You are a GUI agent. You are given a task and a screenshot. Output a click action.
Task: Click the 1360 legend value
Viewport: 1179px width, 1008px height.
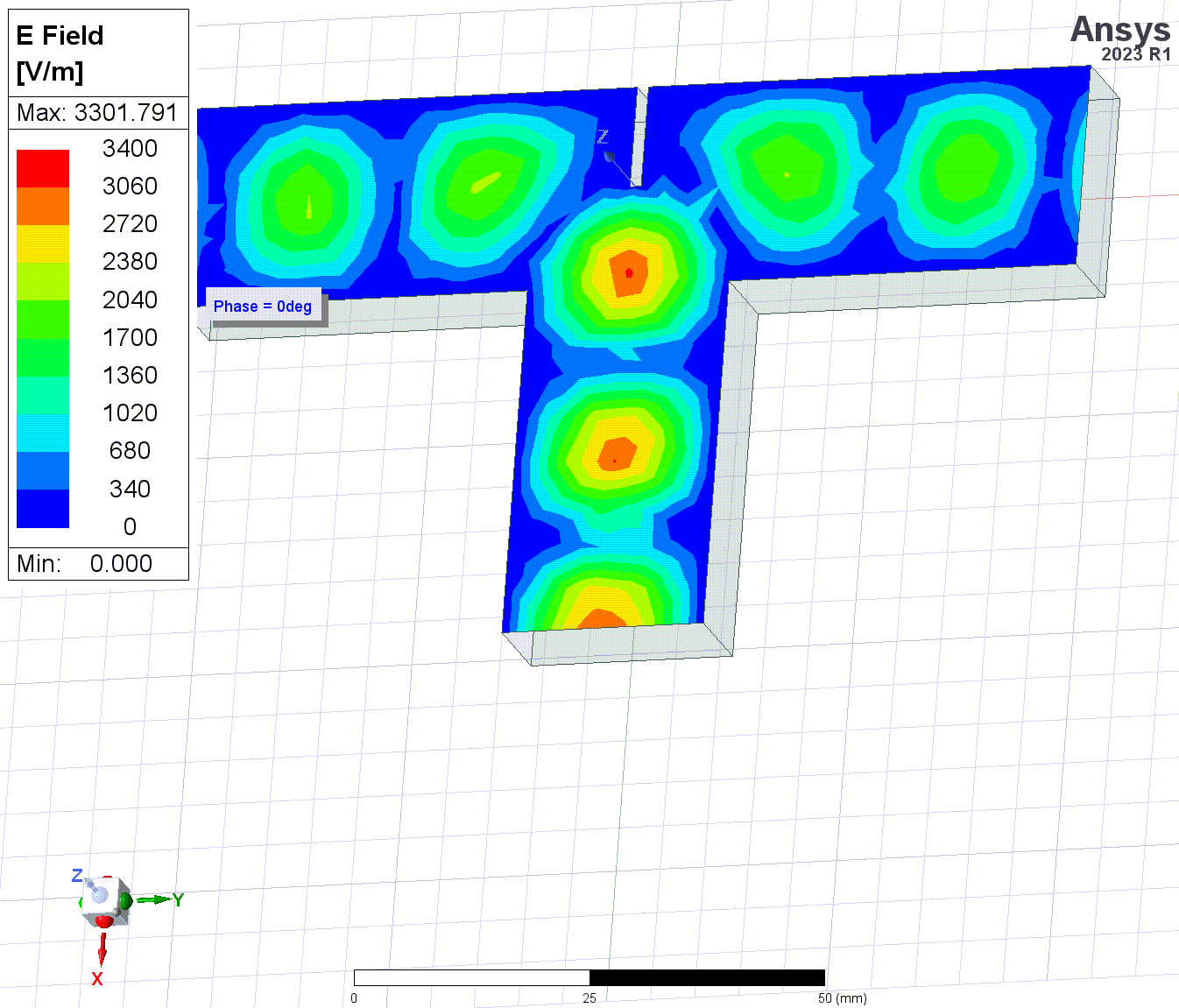click(130, 375)
